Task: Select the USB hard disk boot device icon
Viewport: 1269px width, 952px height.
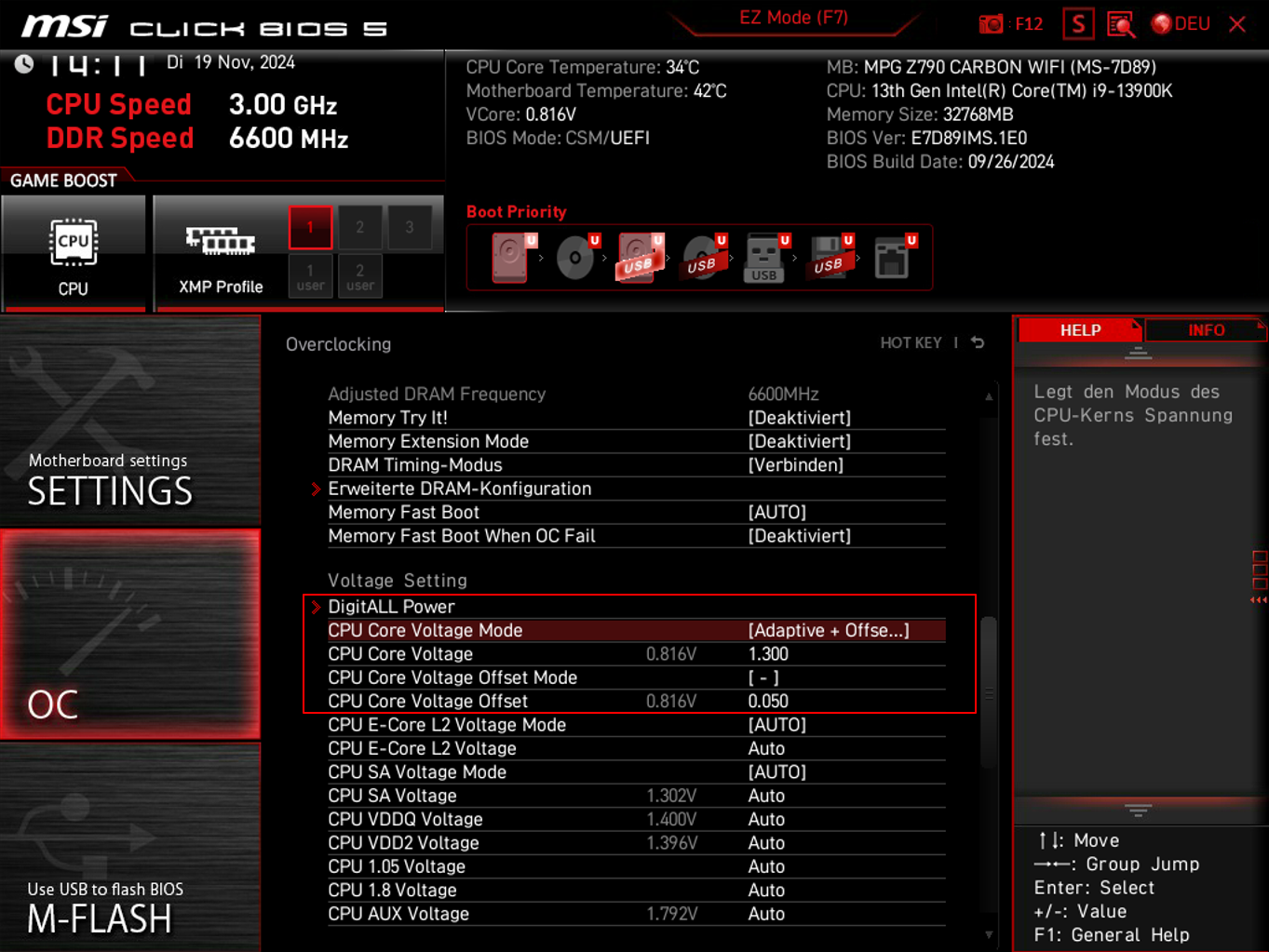Action: tap(640, 258)
